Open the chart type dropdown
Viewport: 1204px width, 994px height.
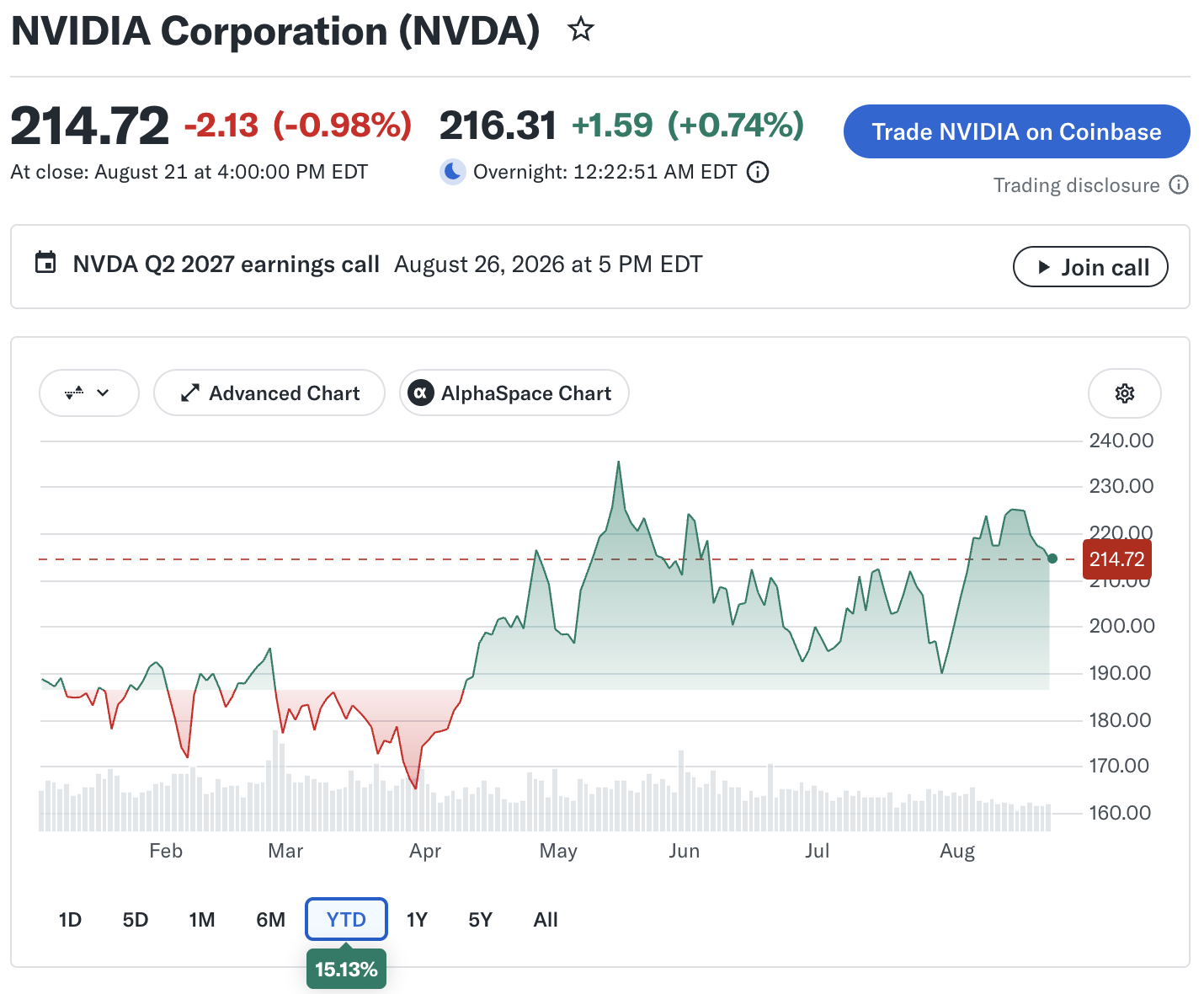(x=89, y=393)
